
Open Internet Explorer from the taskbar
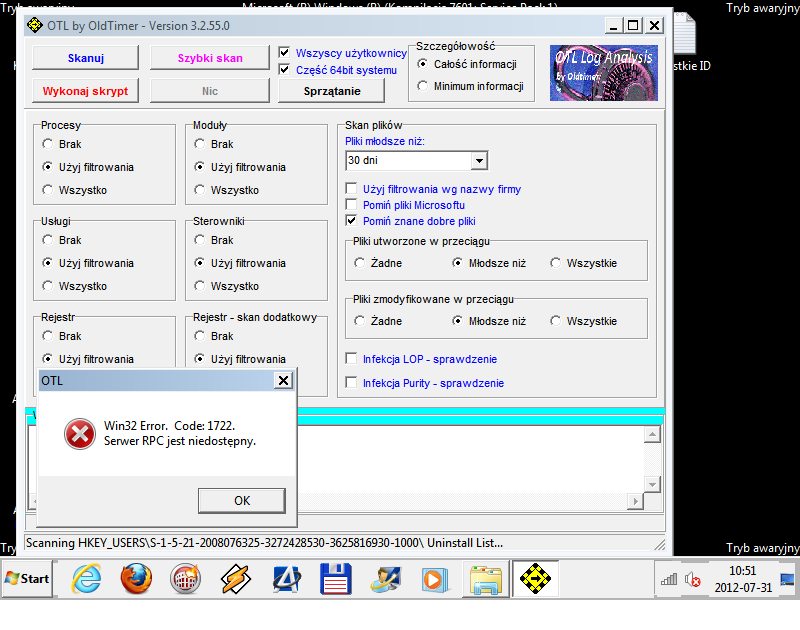[86, 578]
